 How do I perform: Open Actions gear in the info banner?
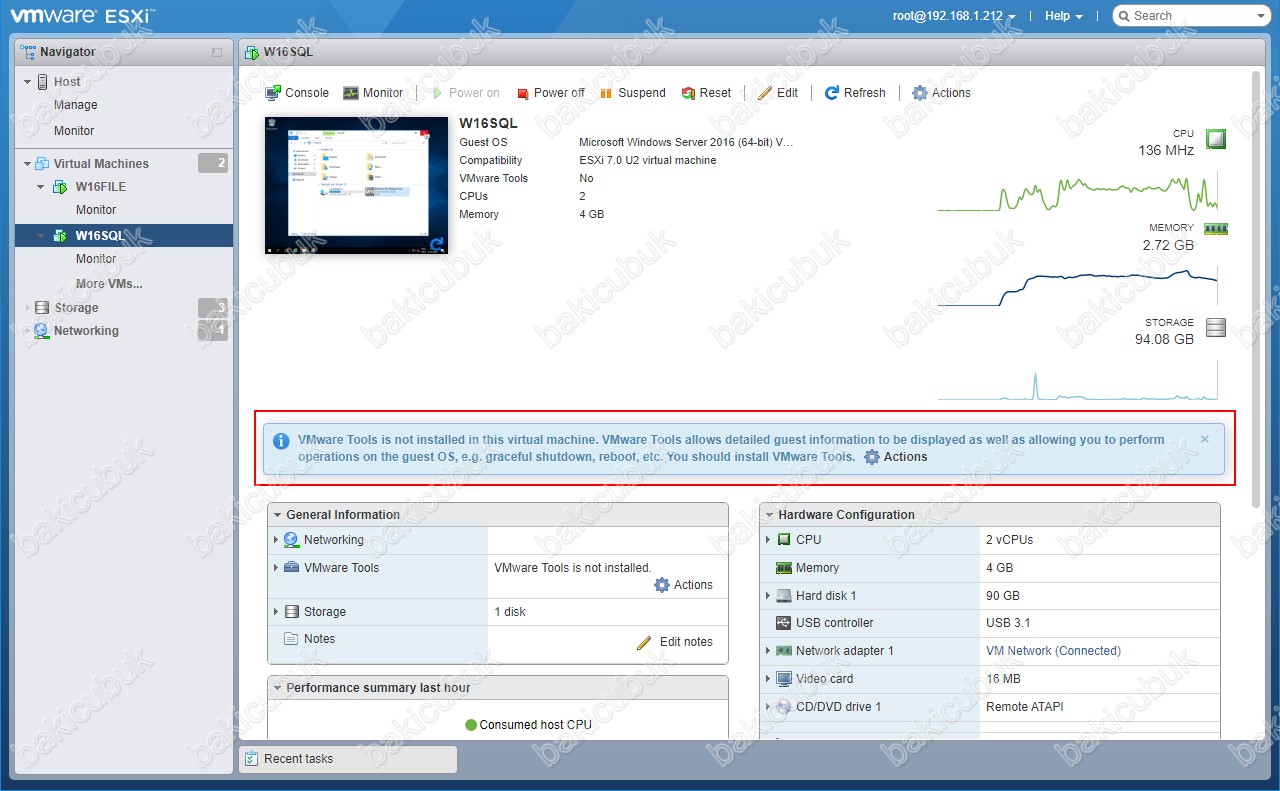click(896, 457)
